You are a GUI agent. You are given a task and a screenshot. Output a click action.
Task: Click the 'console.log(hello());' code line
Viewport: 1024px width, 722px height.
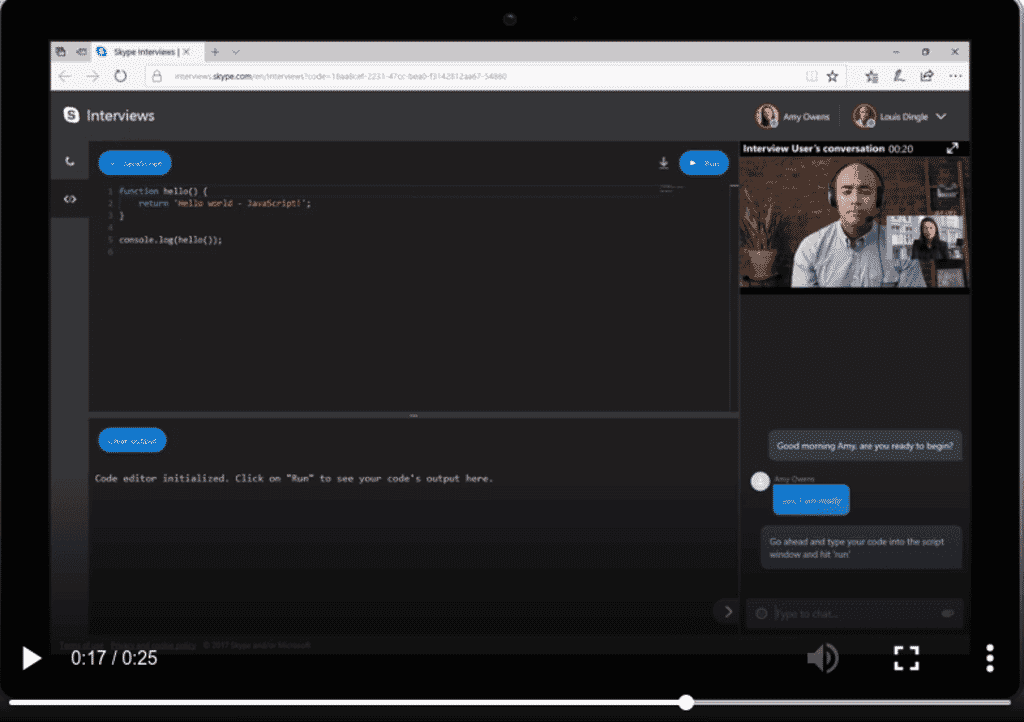170,240
